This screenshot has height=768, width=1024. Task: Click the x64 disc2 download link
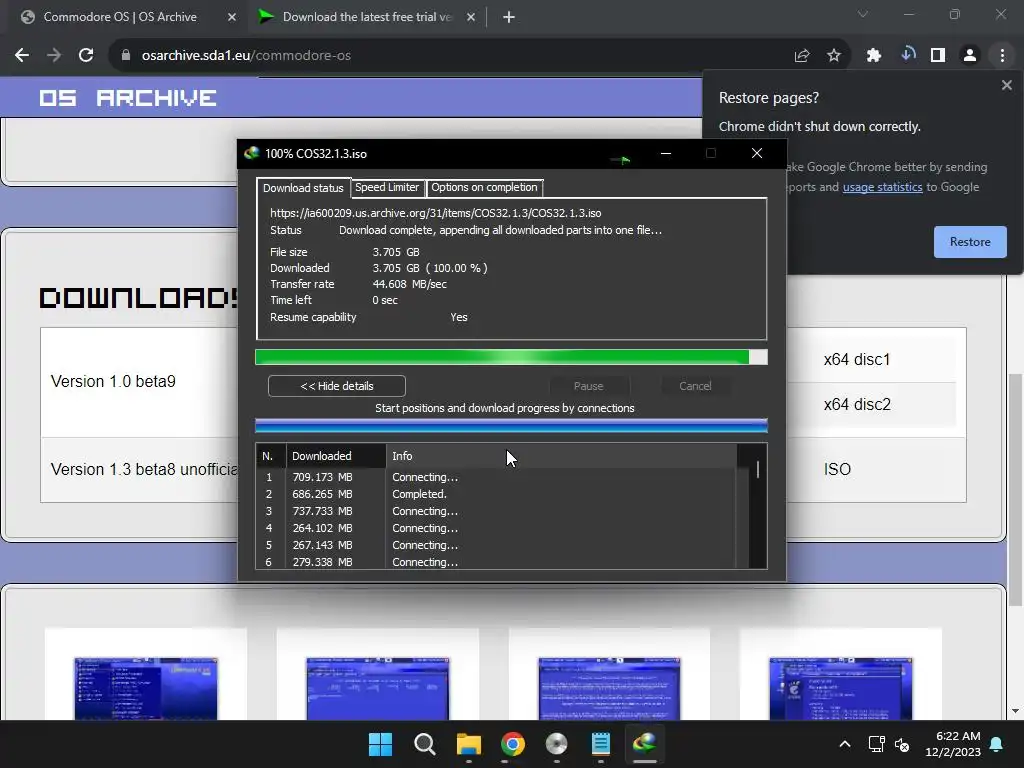pyautogui.click(x=857, y=405)
